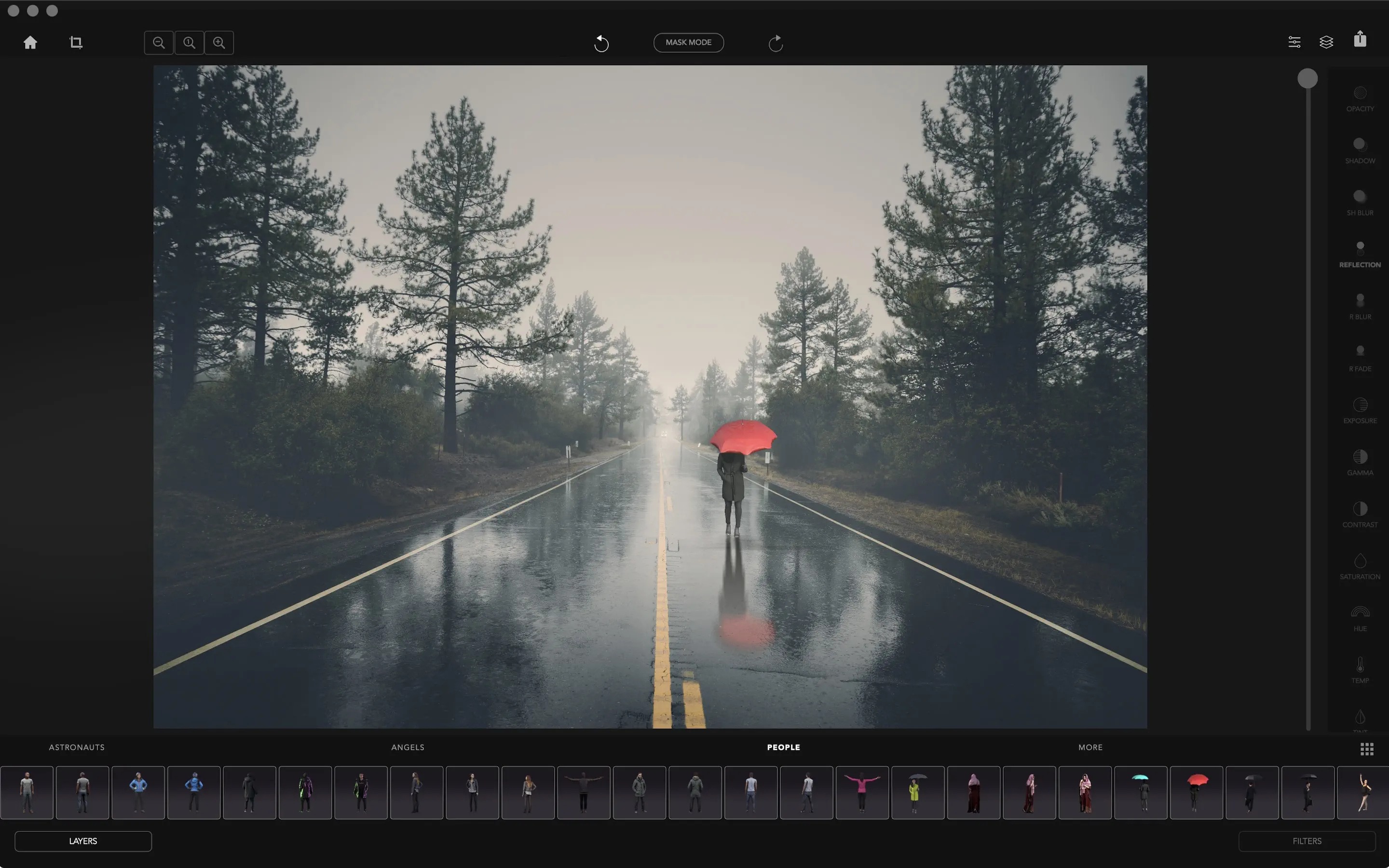The image size is (1389, 868).
Task: Open the layers stack icon
Action: click(x=1326, y=42)
